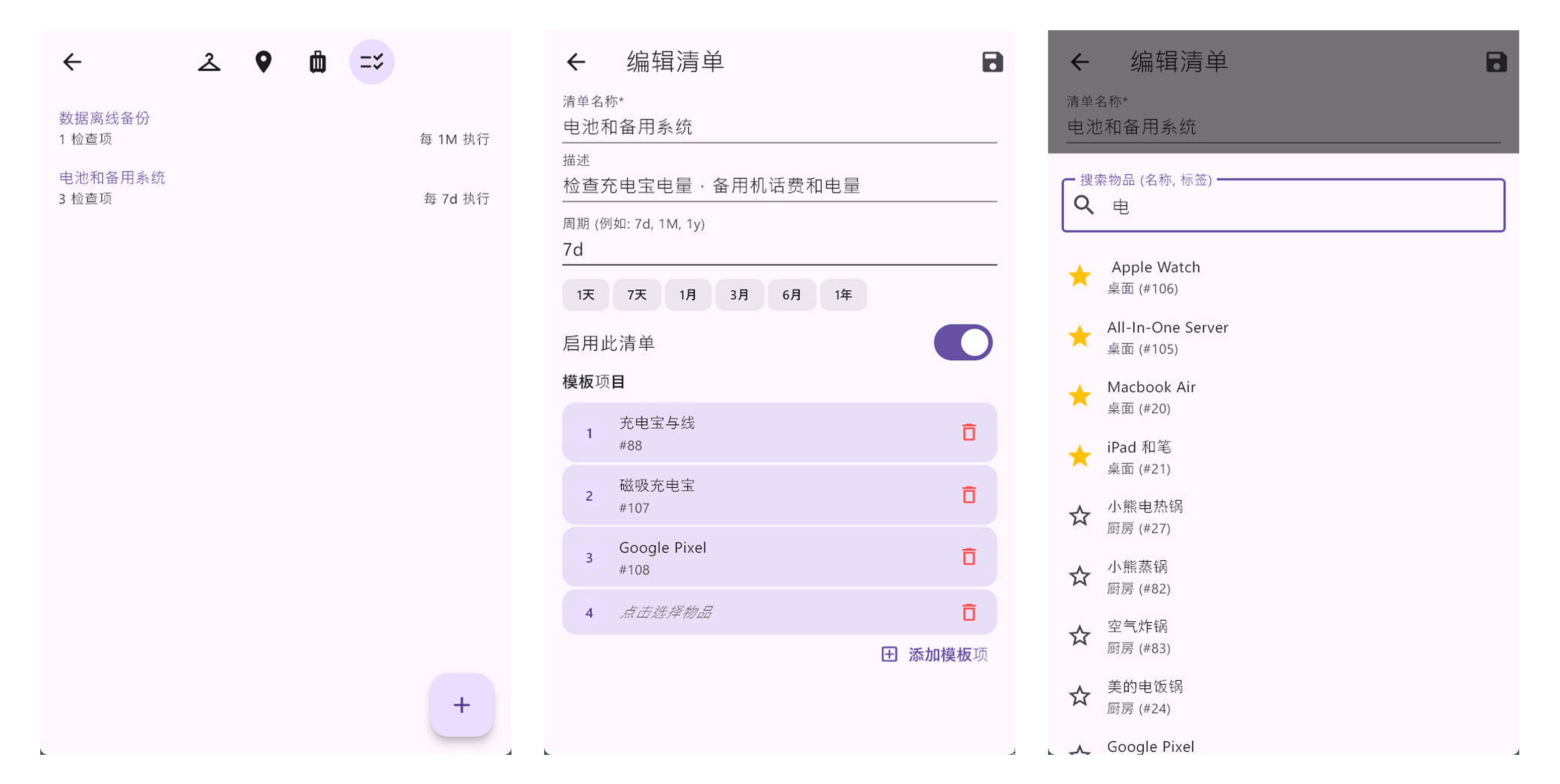Select Macbook Air from search results
The image size is (1560, 784).
point(1283,397)
